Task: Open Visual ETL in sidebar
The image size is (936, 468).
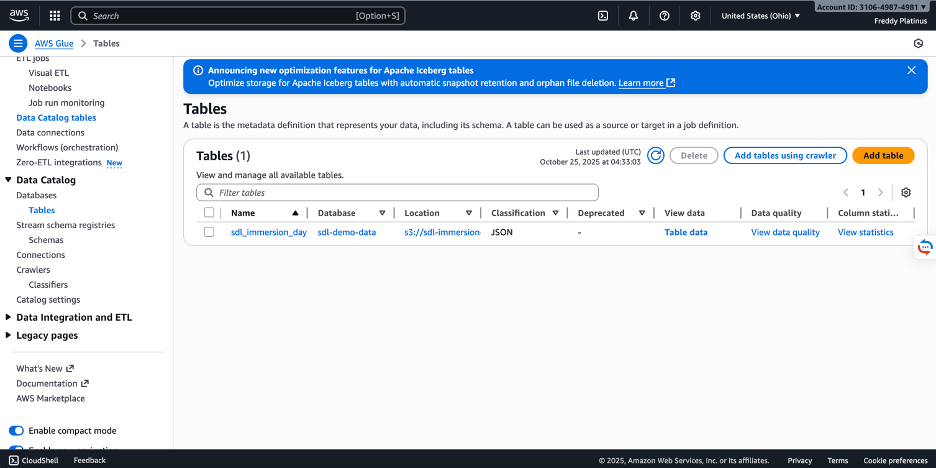Action: pos(49,73)
